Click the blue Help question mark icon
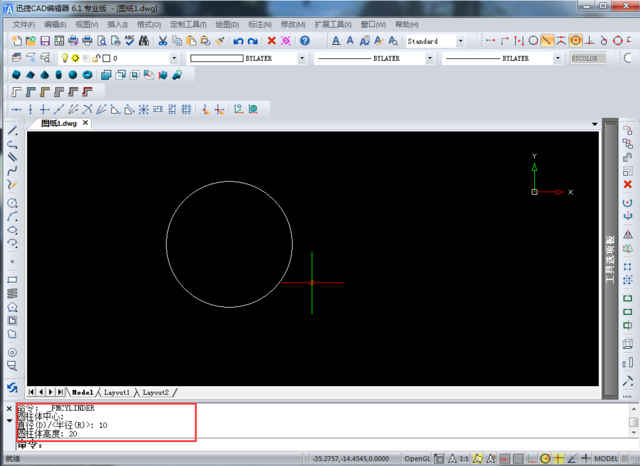640x466 pixels. coord(305,41)
